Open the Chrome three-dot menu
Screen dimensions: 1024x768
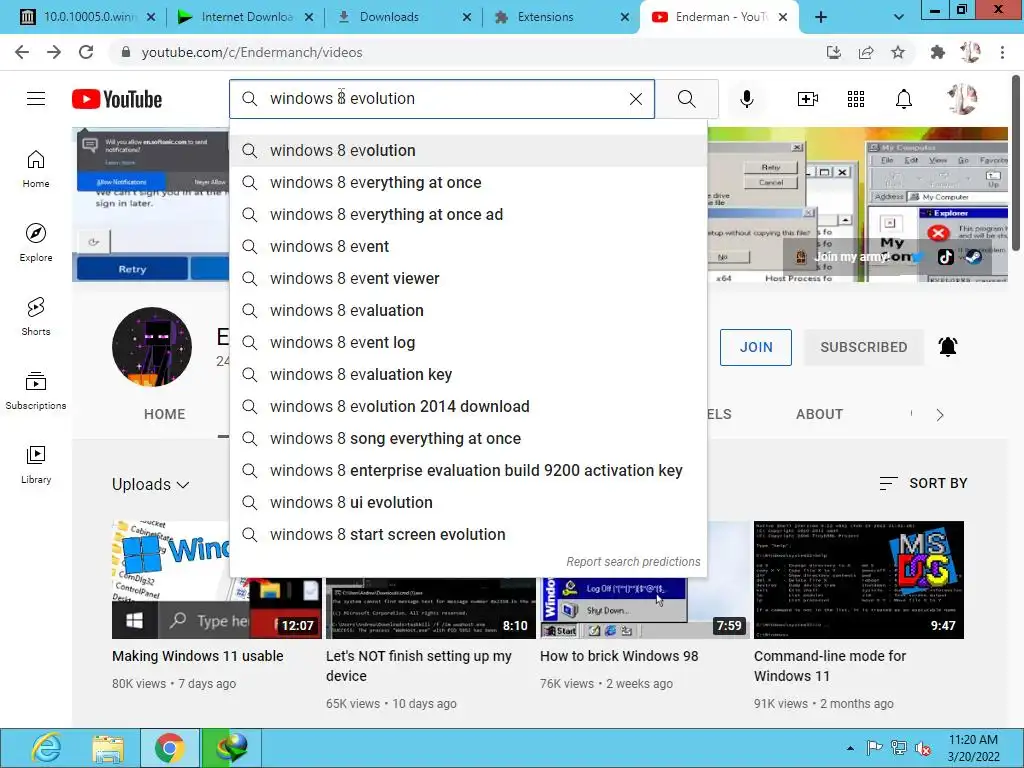coord(1002,52)
